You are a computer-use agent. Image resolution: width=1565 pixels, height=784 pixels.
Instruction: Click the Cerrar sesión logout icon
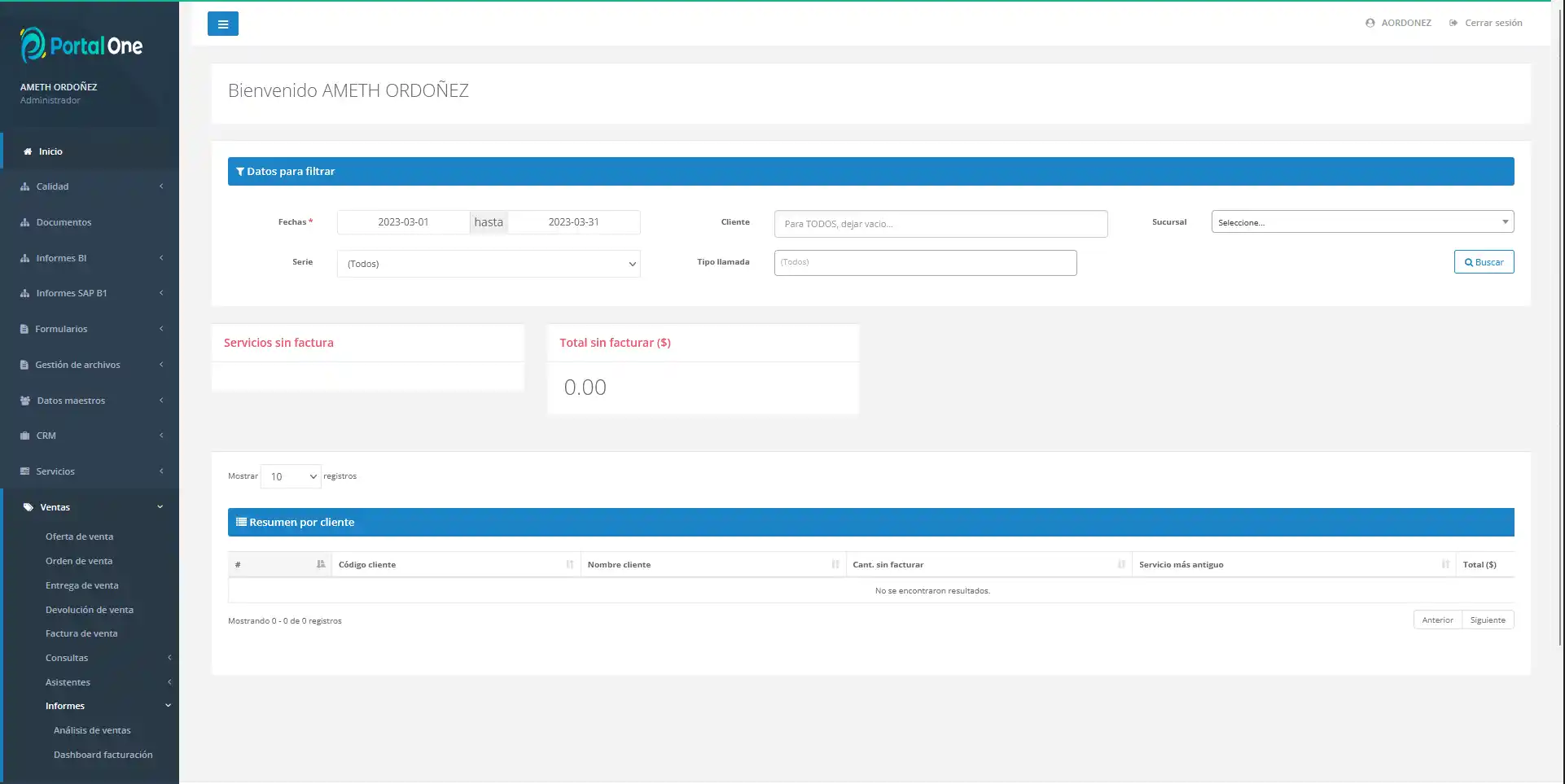click(x=1453, y=23)
